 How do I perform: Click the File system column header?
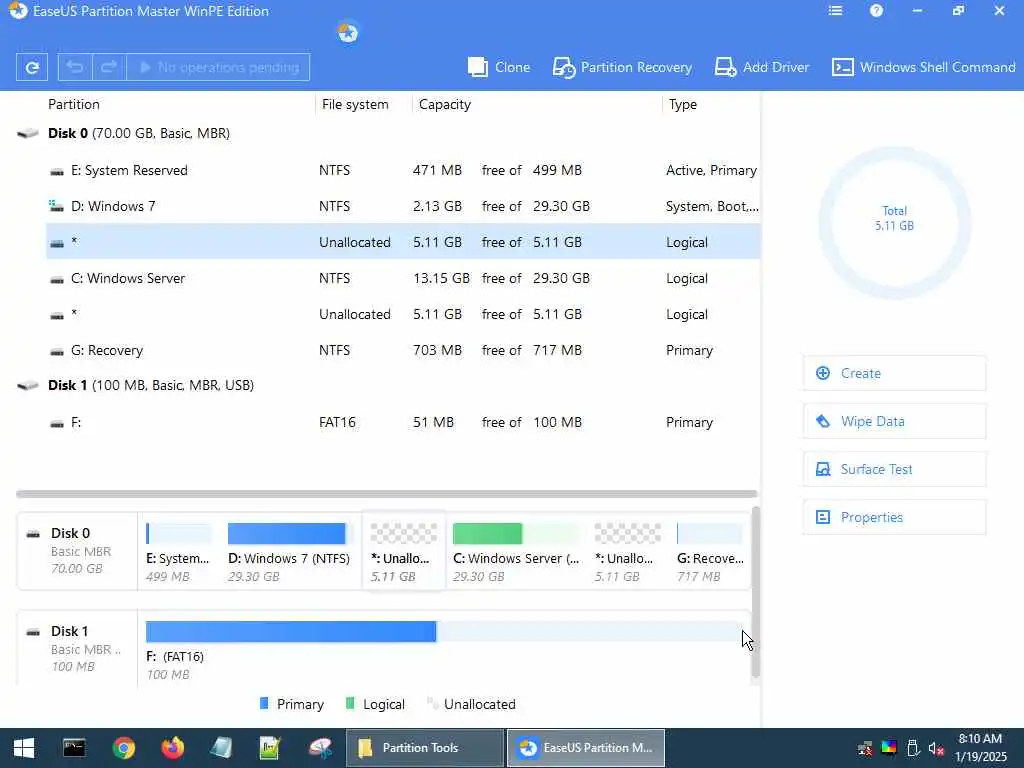pyautogui.click(x=355, y=104)
